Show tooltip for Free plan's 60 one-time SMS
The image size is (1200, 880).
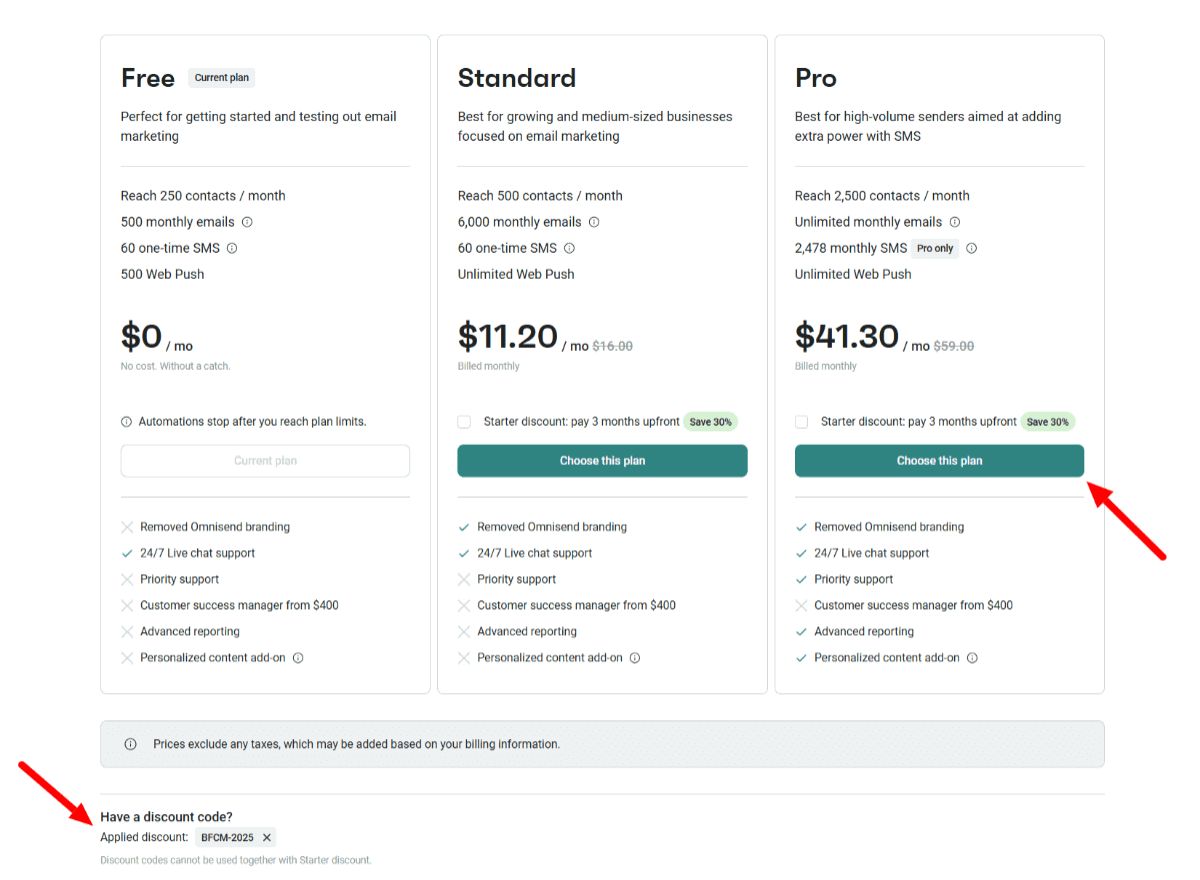tap(231, 247)
